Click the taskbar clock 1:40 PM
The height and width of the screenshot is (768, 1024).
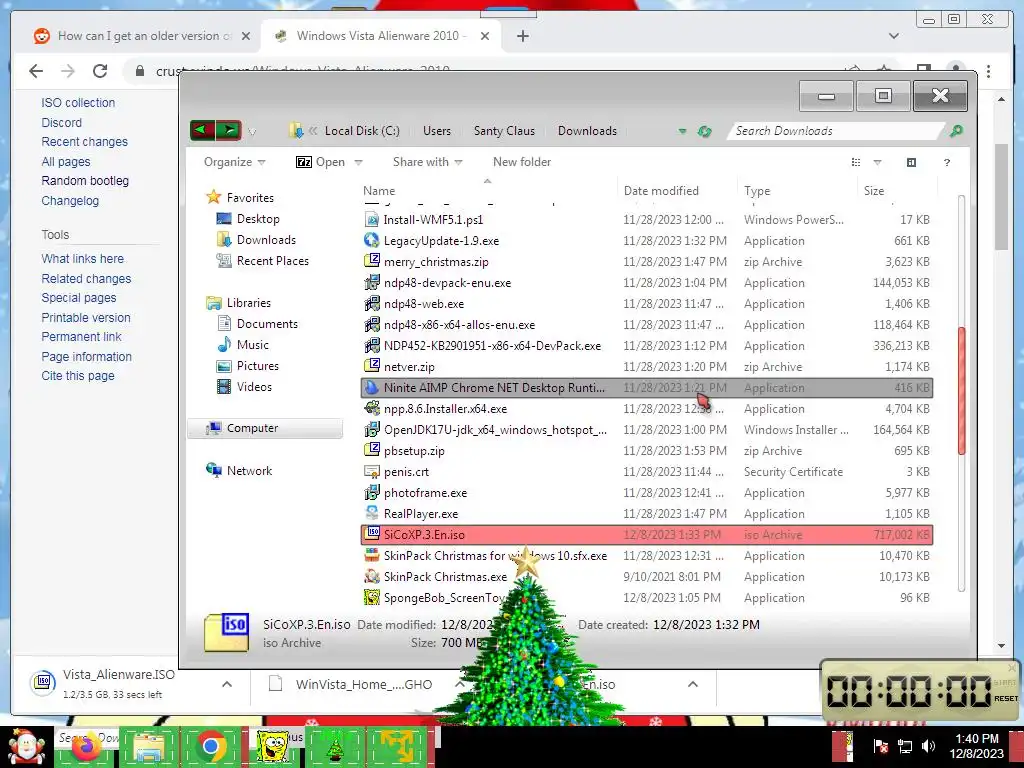976,738
